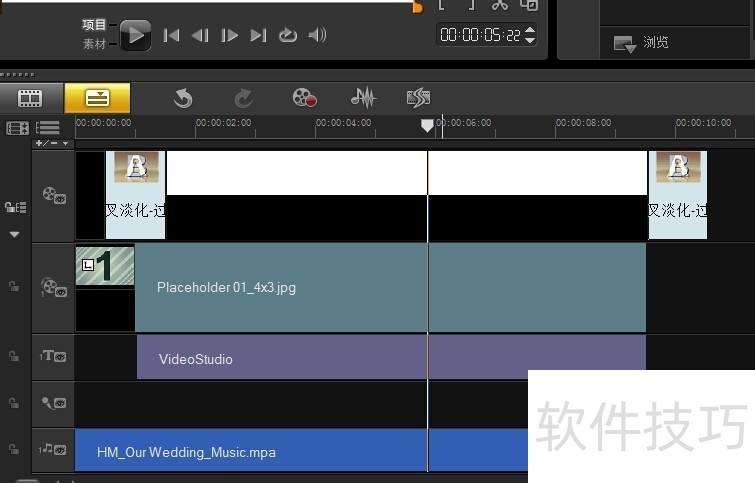
Task: Toggle ripple editing lock on video track
Action: 14,207
